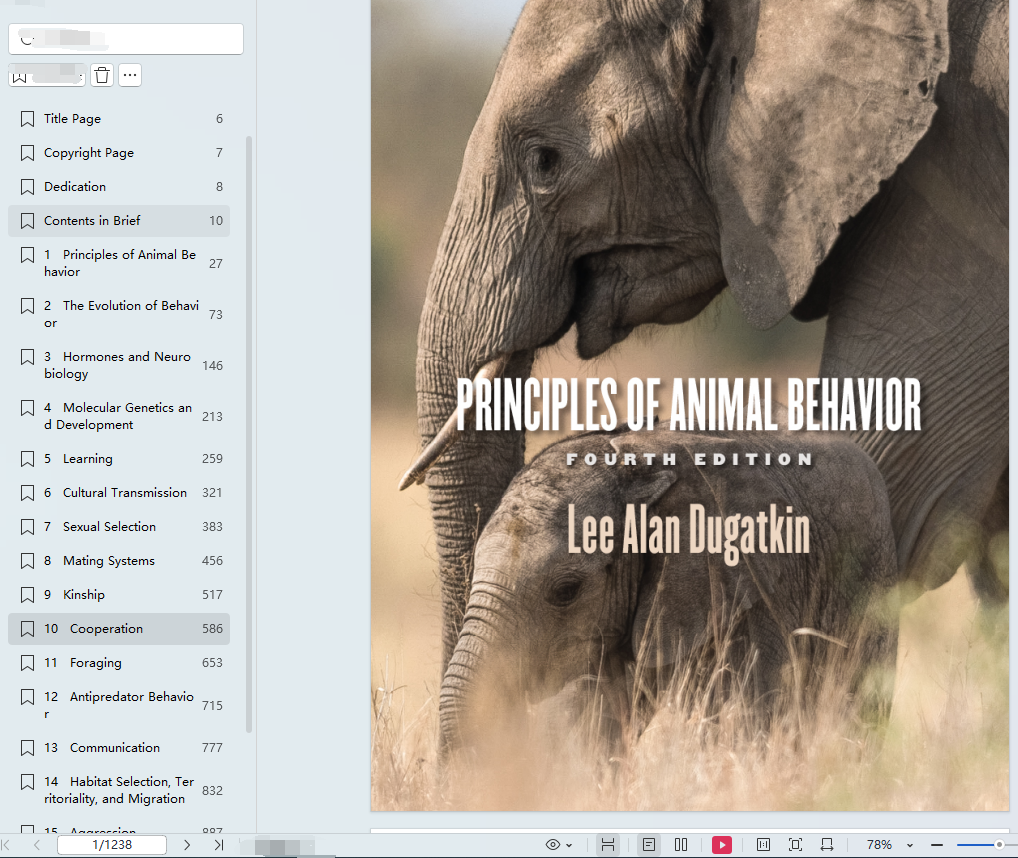Click the bookmark icon beside Hormones and Neurobiology
This screenshot has height=858, width=1018.
(27, 357)
